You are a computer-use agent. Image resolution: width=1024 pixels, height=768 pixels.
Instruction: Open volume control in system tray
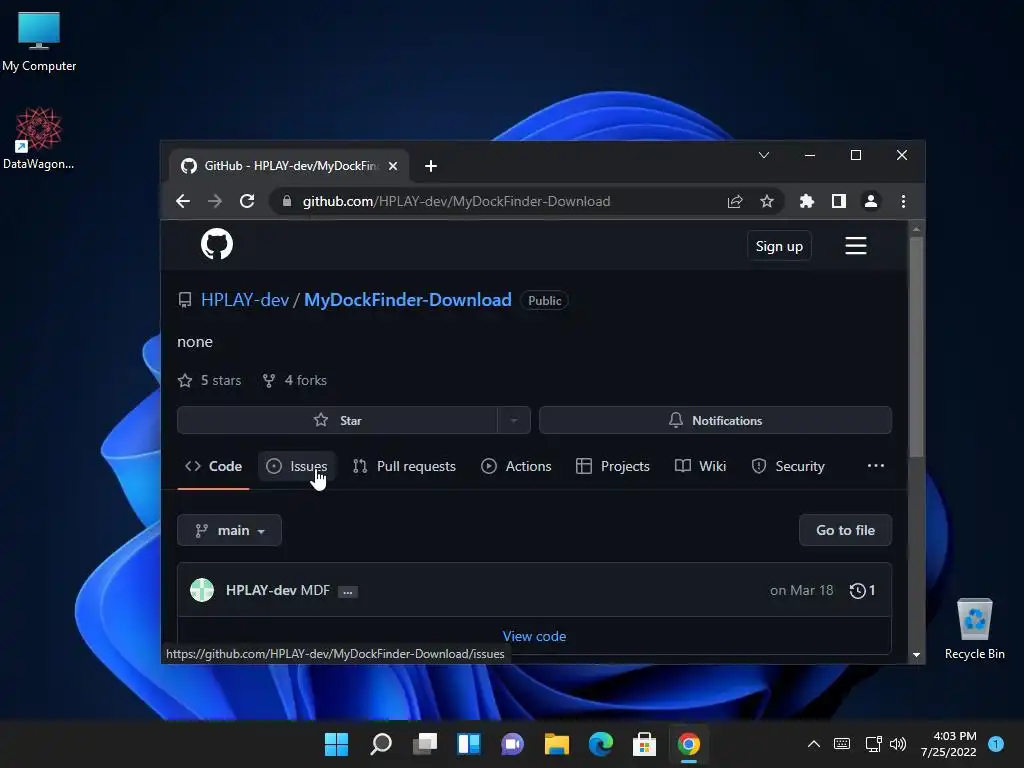point(899,744)
